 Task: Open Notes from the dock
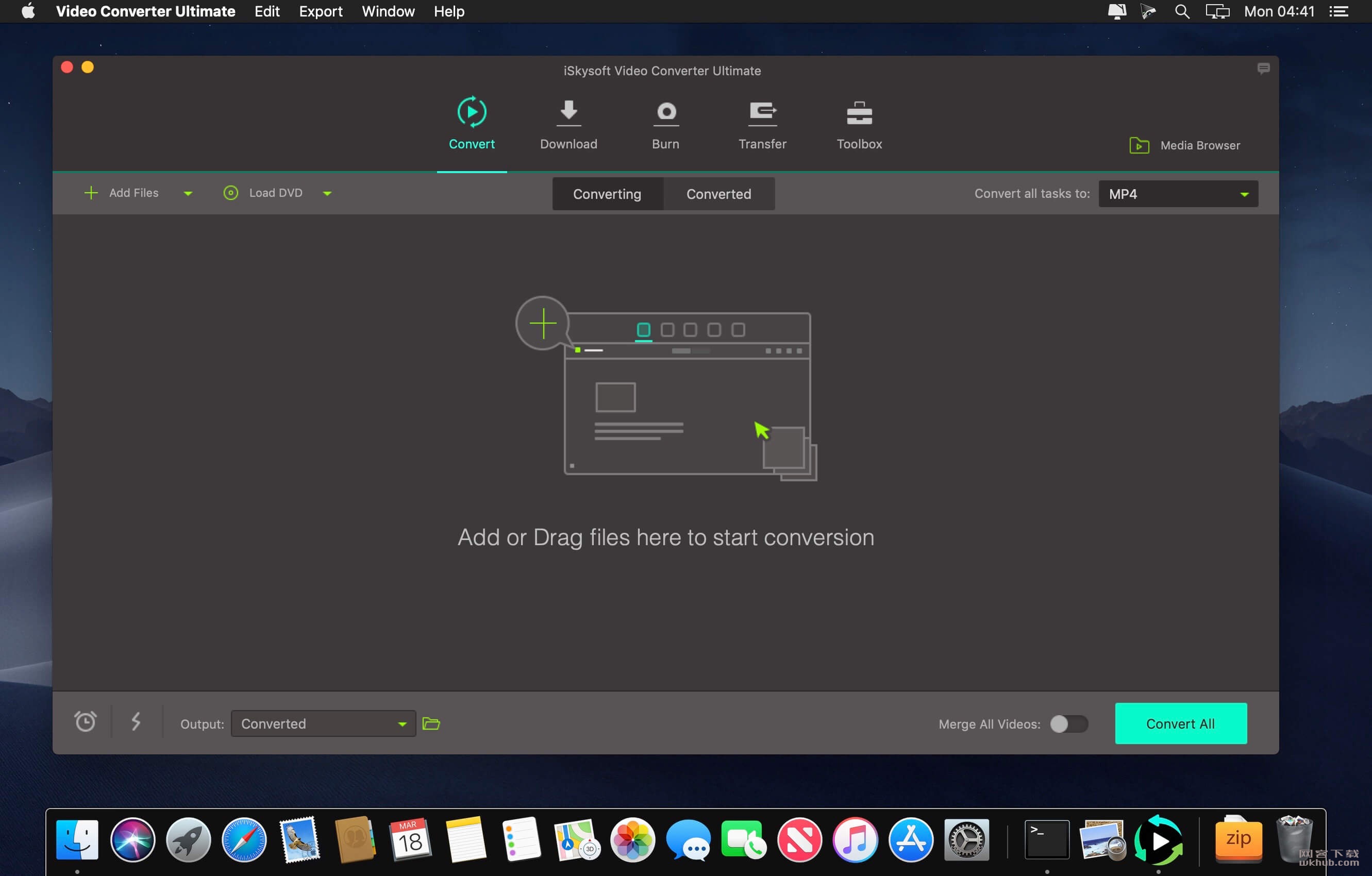point(466,839)
